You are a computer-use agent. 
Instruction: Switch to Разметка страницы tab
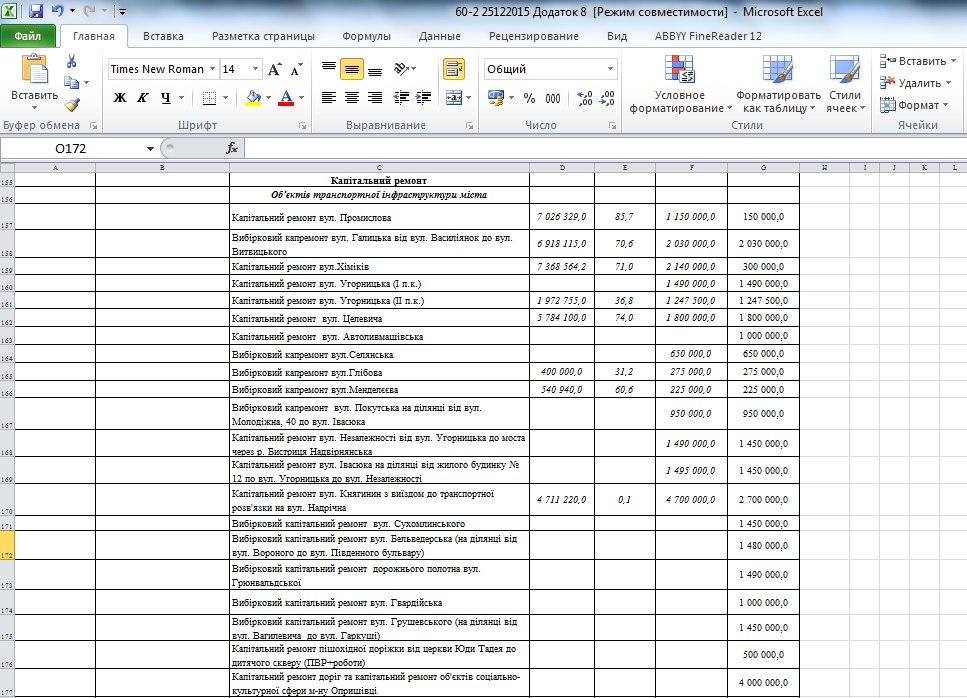[263, 36]
